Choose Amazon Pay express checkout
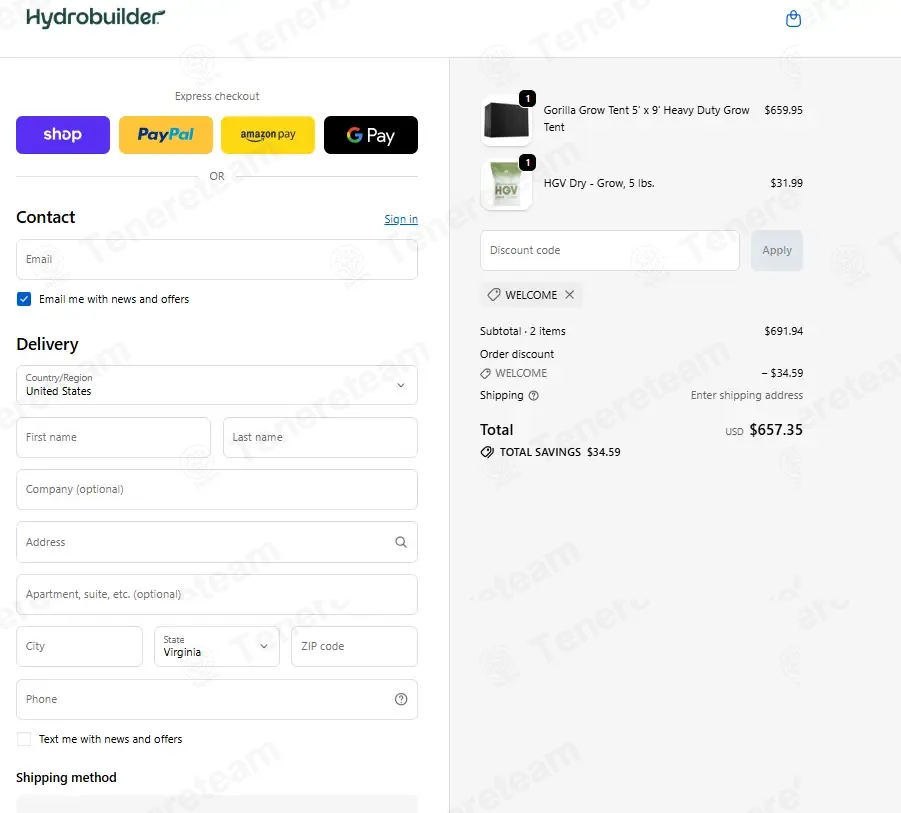This screenshot has height=813, width=901. 268,135
